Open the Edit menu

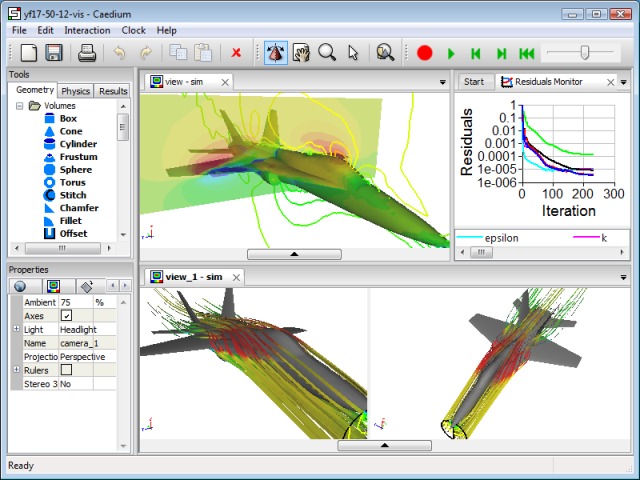point(45,30)
